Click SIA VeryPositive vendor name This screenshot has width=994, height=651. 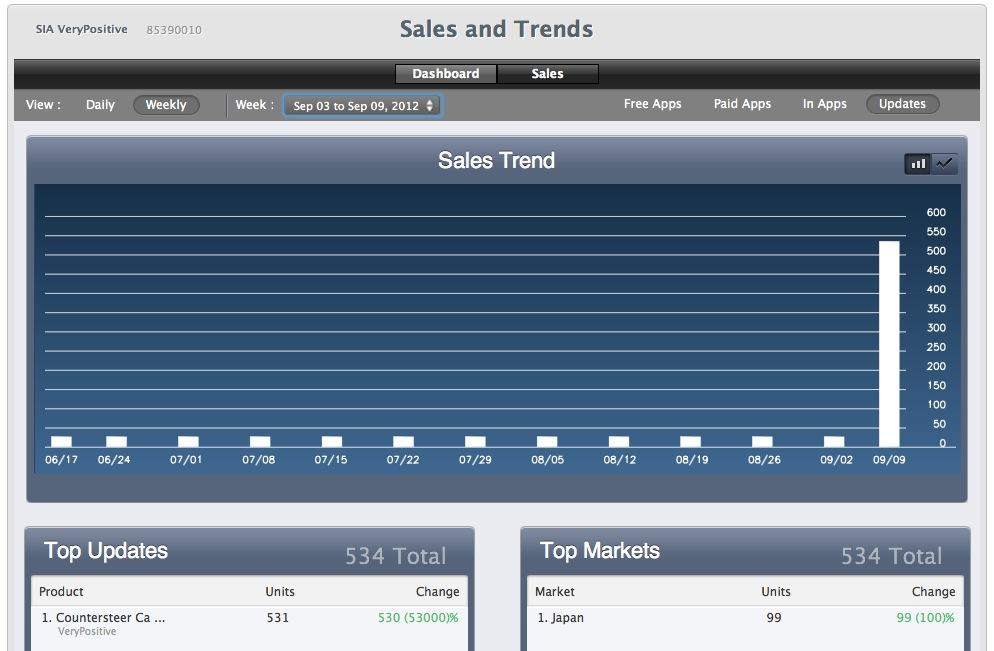[82, 29]
